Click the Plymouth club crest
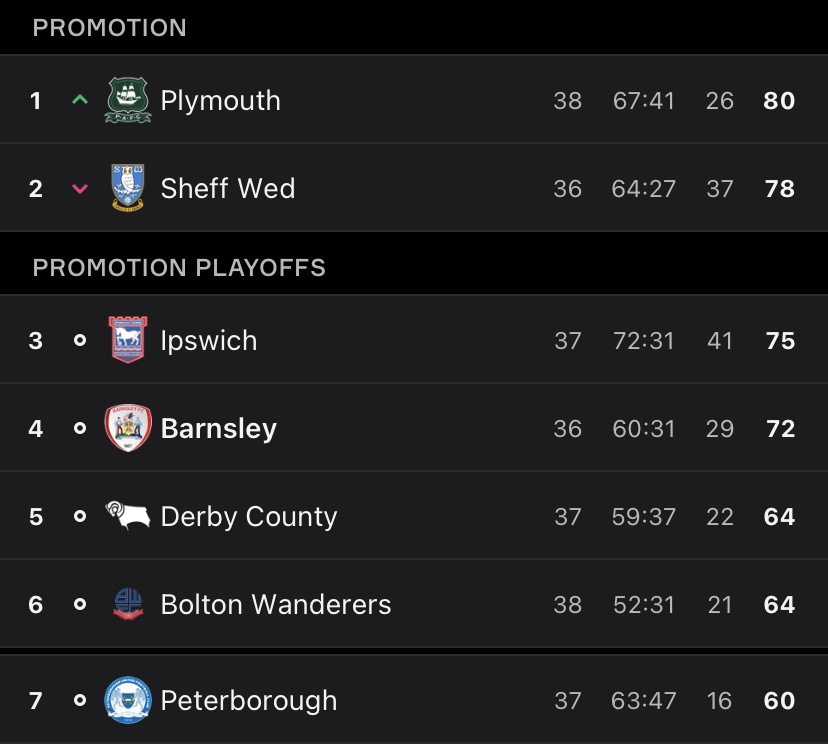The height and width of the screenshot is (744, 828). (128, 100)
